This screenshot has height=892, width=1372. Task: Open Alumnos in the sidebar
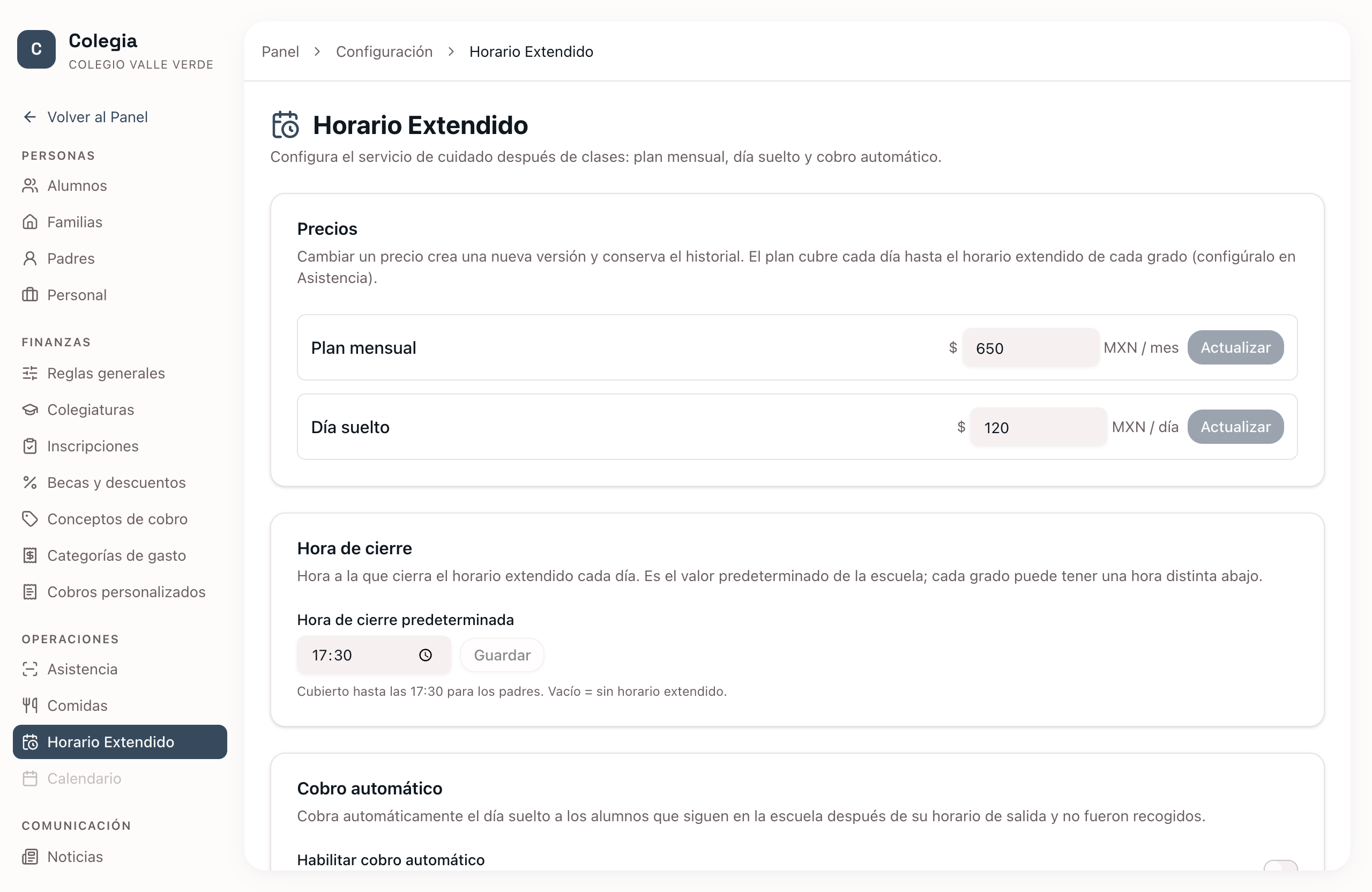[120, 185]
